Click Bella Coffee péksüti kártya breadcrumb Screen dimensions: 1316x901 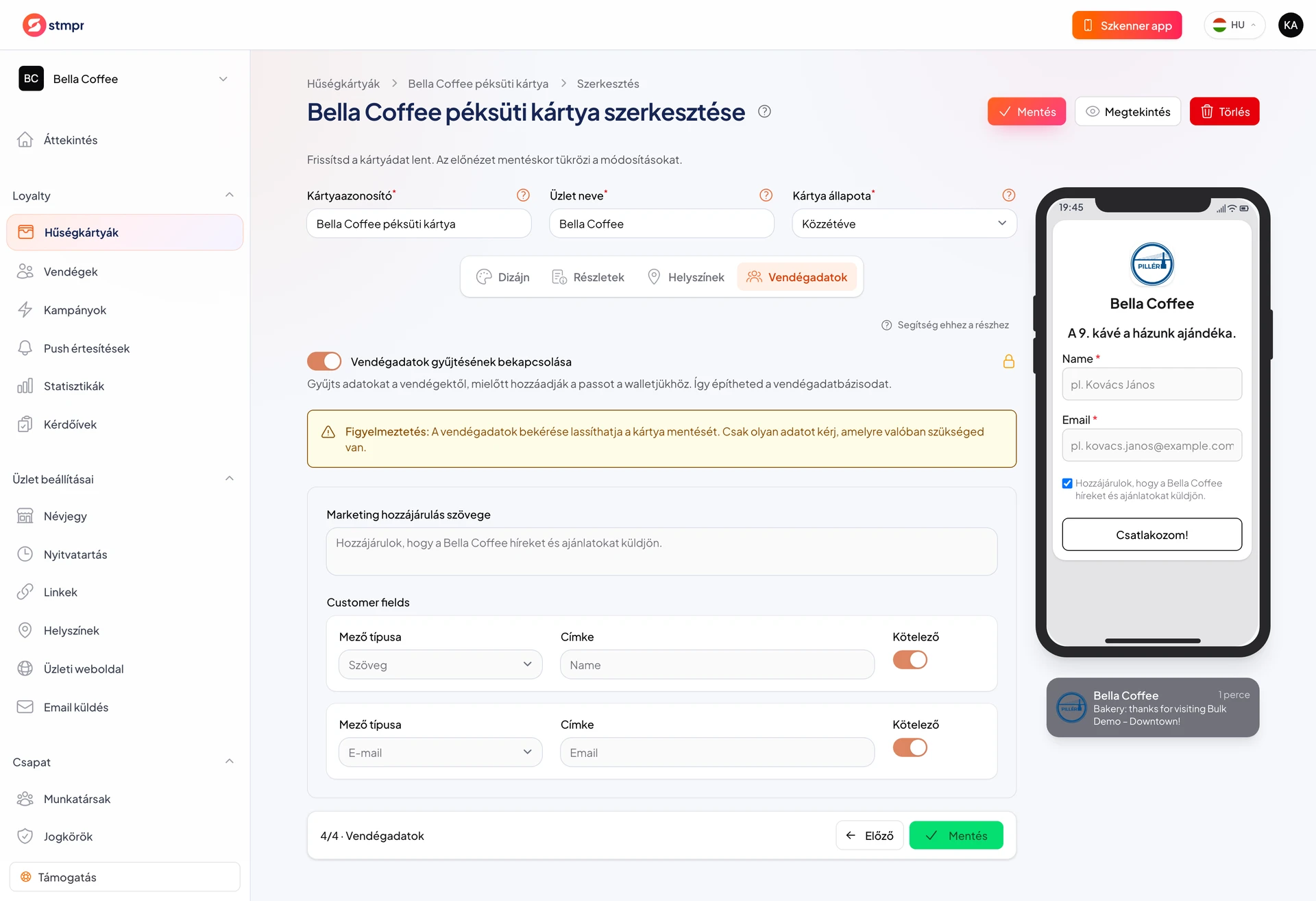478,84
